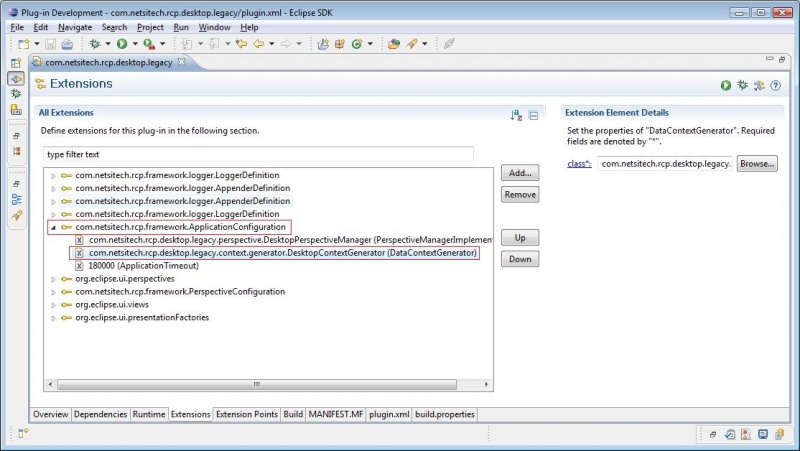Click the Browse... button for class
Image resolution: width=800 pixels, height=451 pixels.
tap(757, 163)
